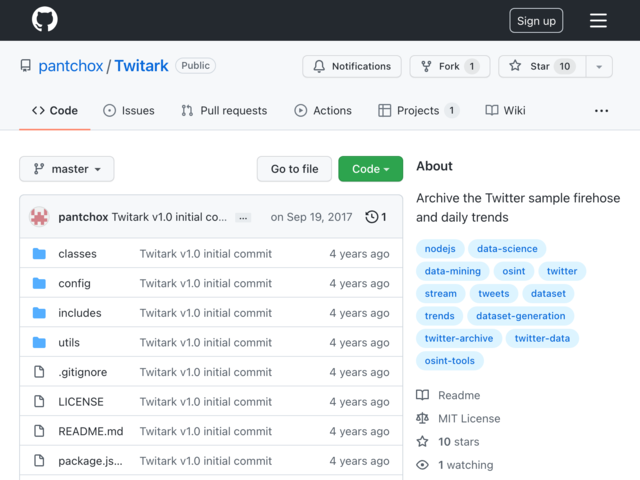
Task: Click the package.json file icon
Action: [x=39, y=461]
